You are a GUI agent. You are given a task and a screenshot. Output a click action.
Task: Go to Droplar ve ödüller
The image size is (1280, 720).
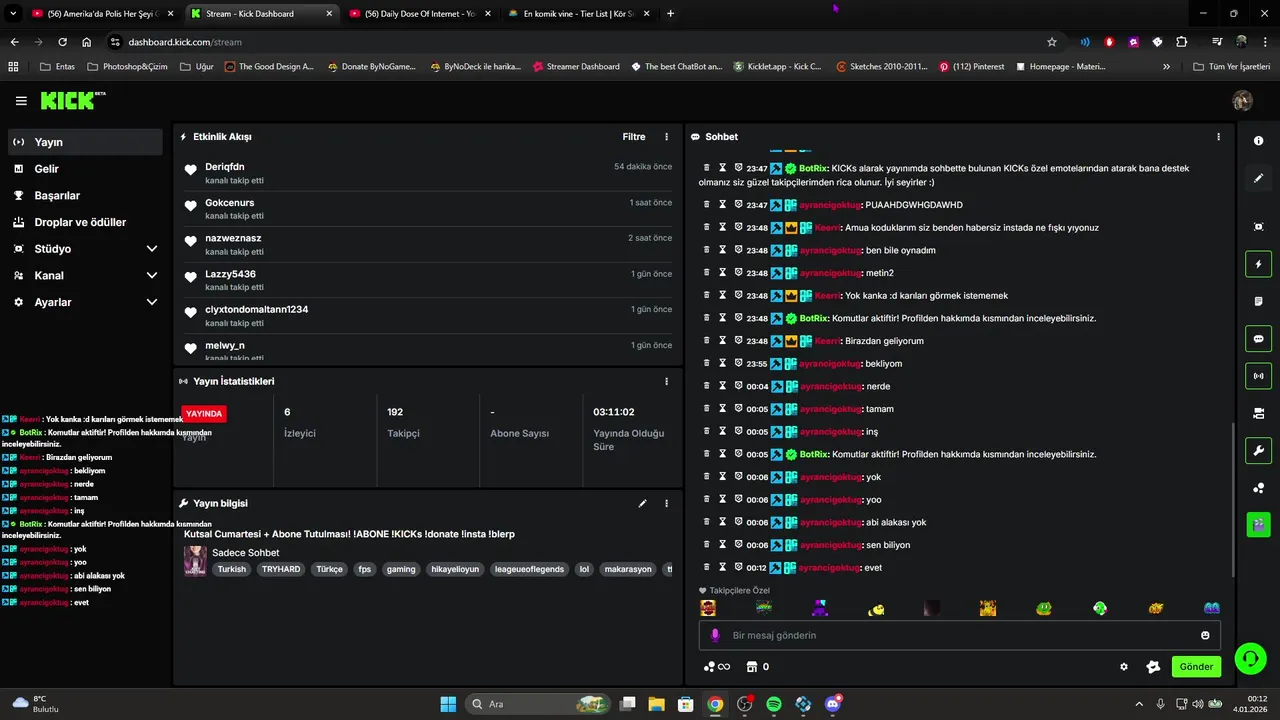point(85,222)
